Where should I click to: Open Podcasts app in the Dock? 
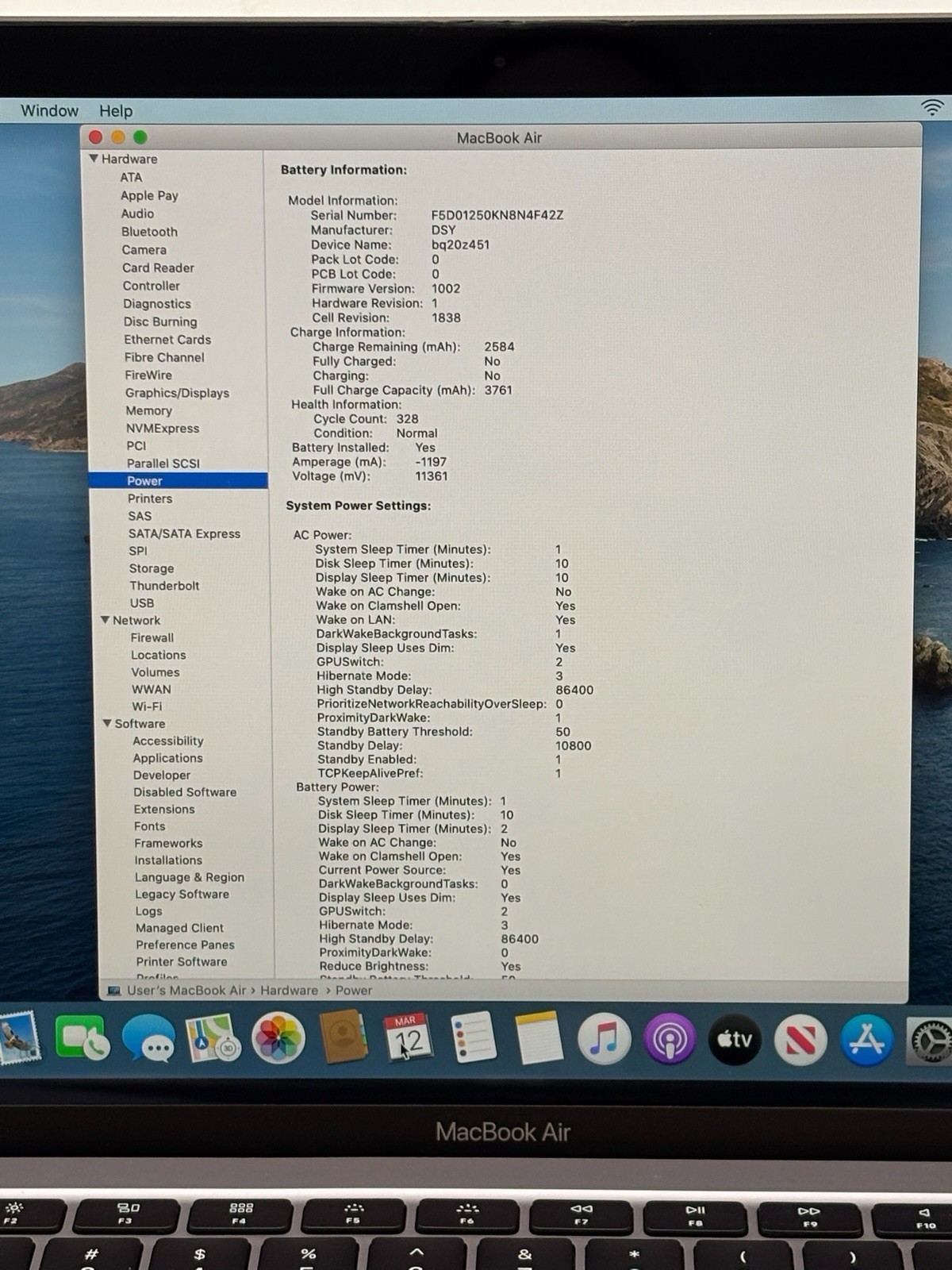point(670,1038)
